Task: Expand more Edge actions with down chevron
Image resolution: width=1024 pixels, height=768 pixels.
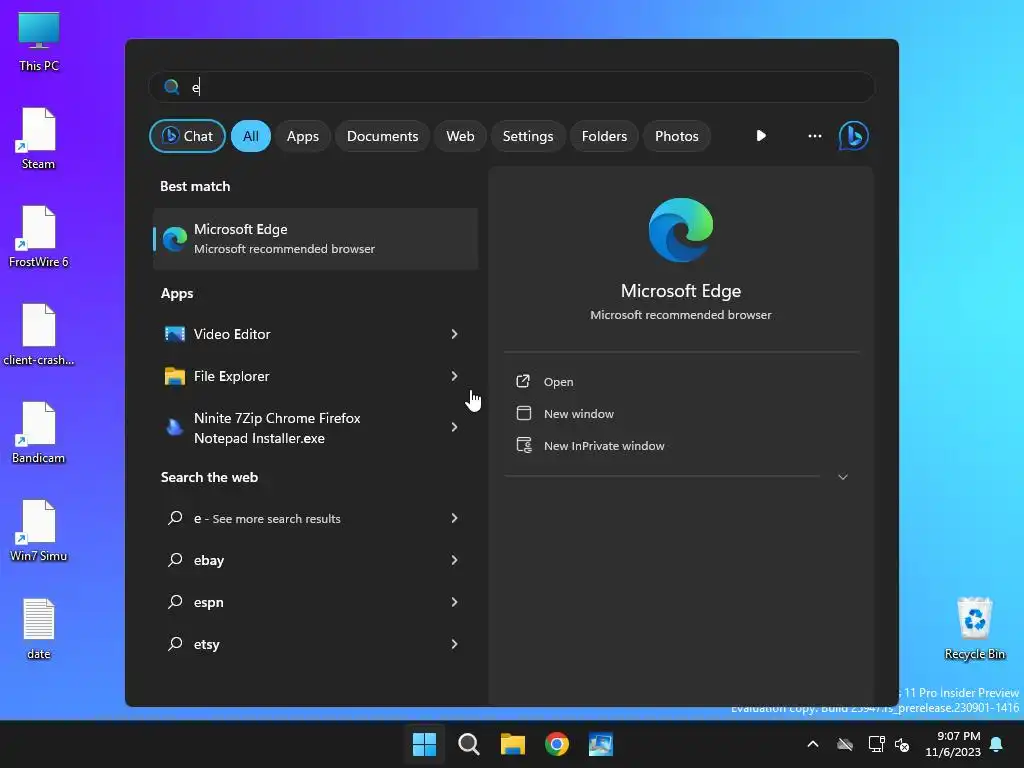Action: tap(842, 477)
